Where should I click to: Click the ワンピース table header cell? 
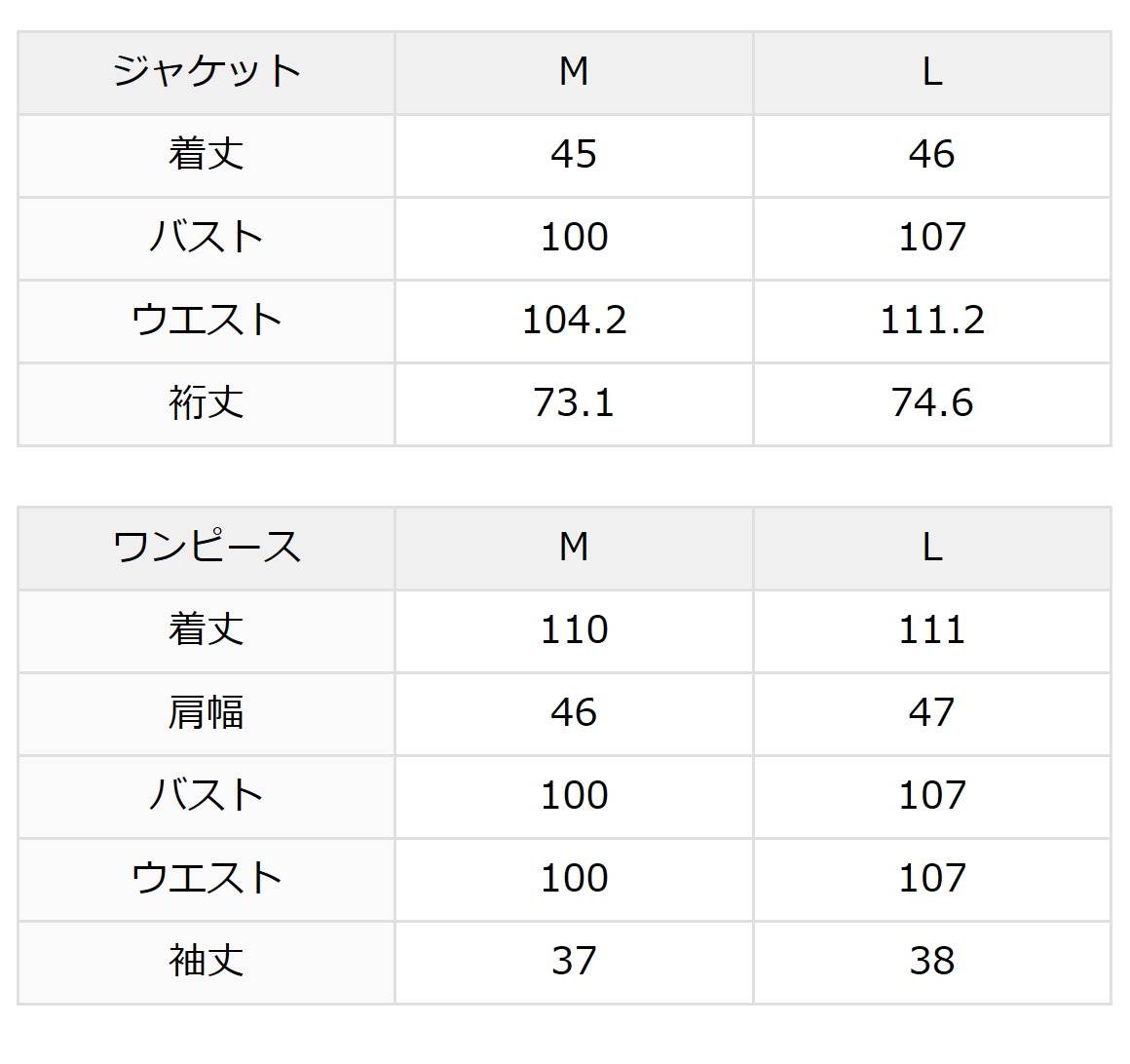pos(207,548)
